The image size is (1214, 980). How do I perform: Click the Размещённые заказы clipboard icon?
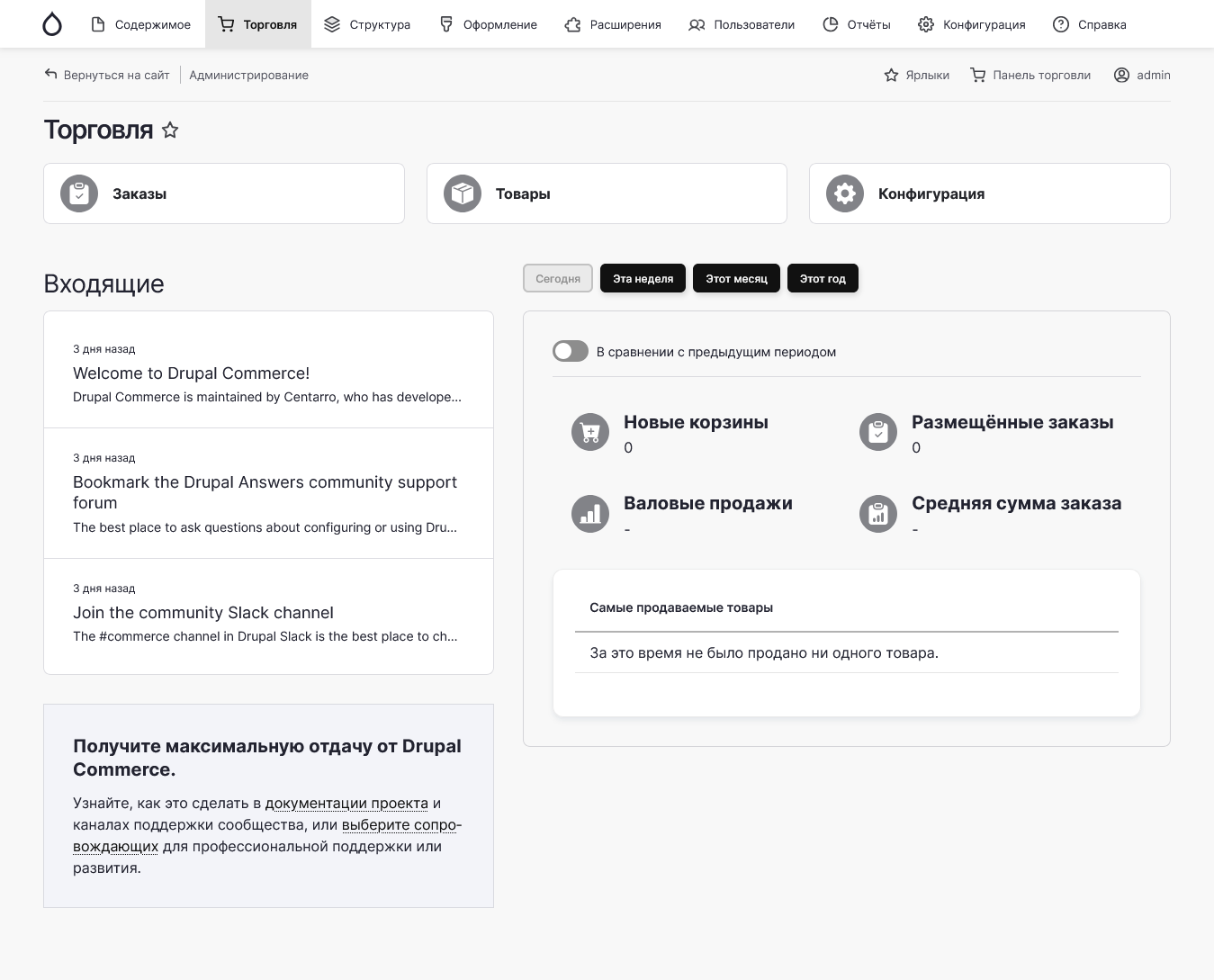coord(878,433)
